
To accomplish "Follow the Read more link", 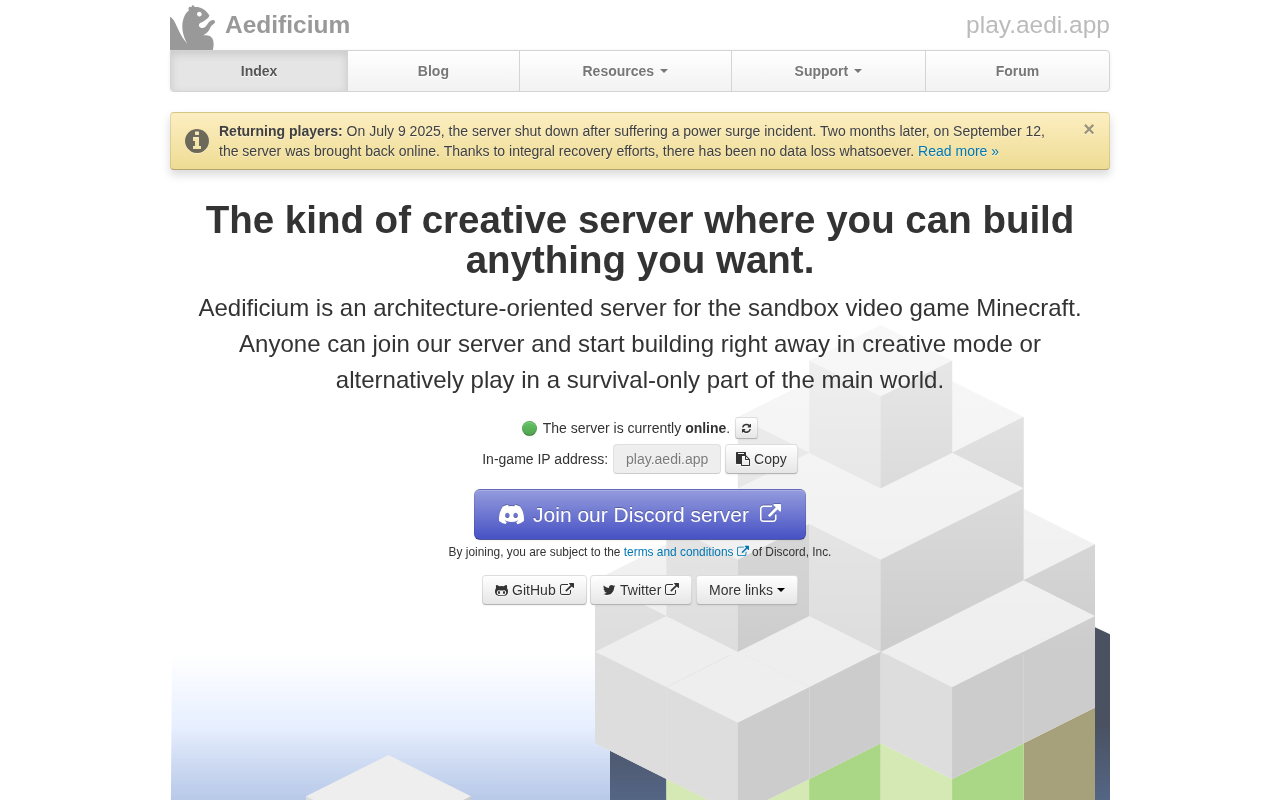I will pyautogui.click(x=958, y=151).
